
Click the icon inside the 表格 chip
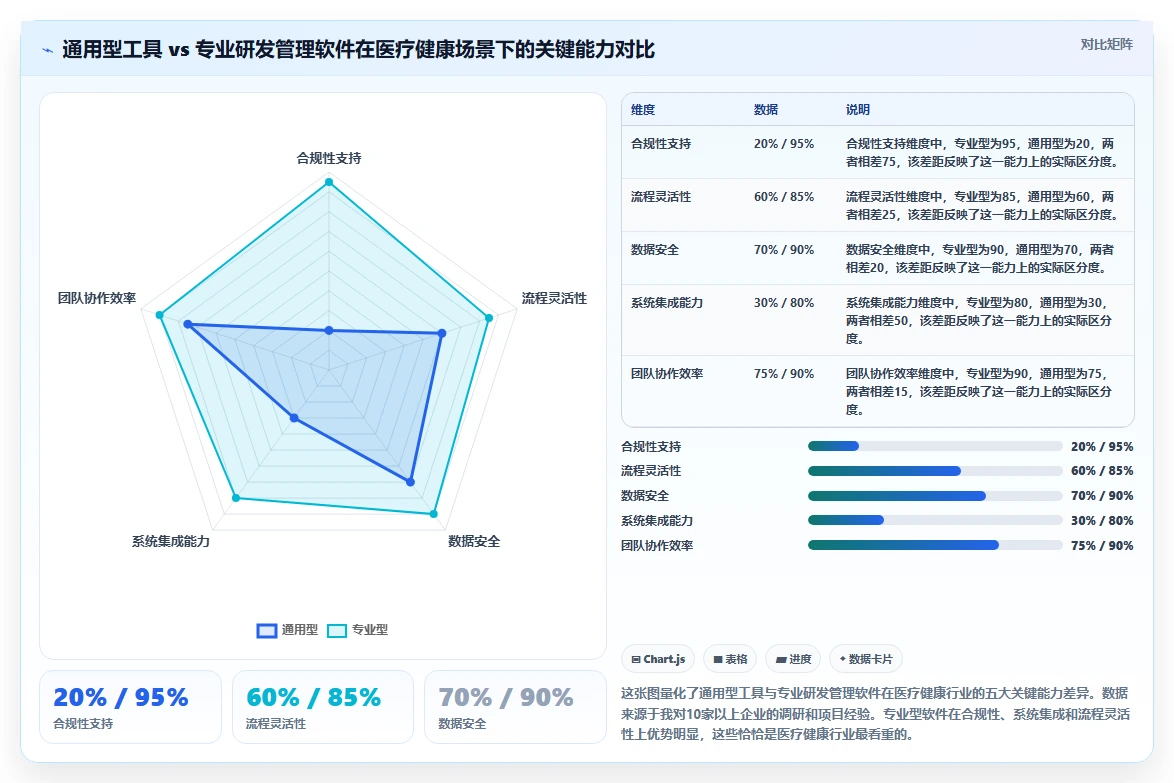tap(718, 659)
